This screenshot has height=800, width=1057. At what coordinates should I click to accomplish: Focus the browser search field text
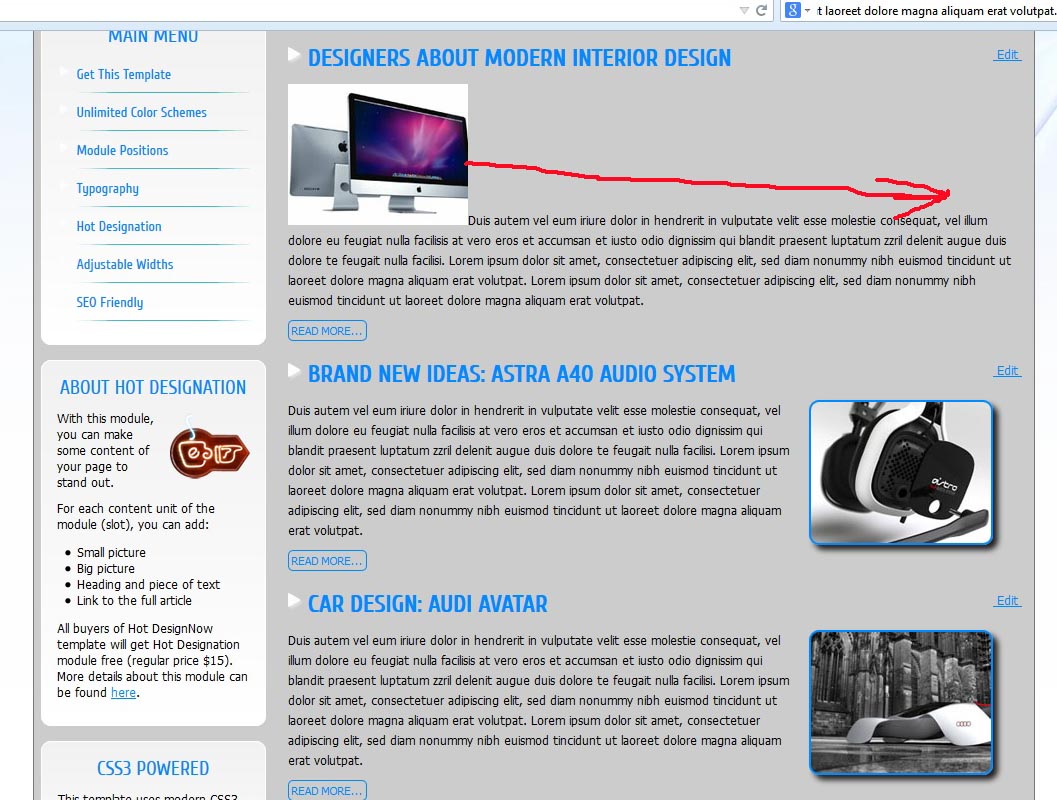(x=936, y=11)
